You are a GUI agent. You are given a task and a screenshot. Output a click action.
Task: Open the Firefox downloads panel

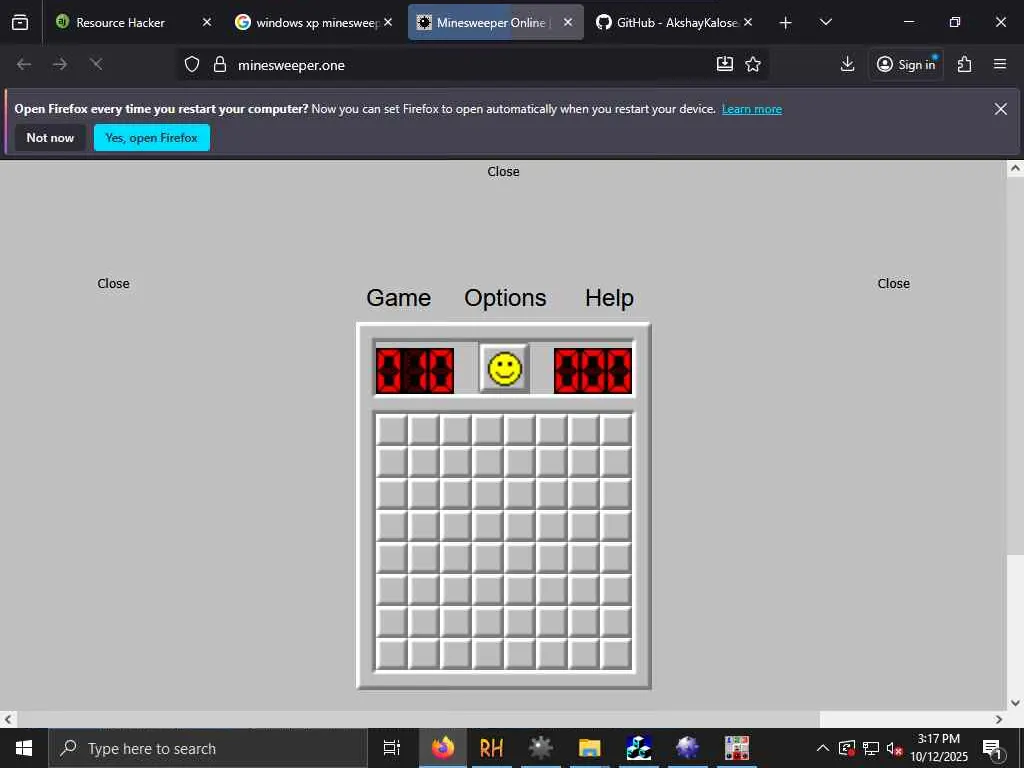click(x=848, y=64)
